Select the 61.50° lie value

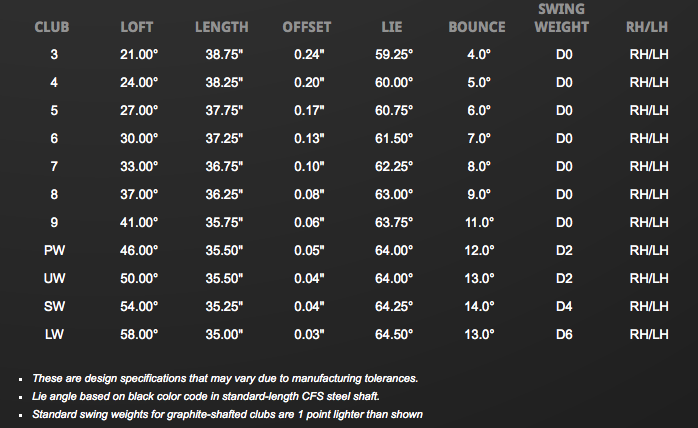point(392,138)
